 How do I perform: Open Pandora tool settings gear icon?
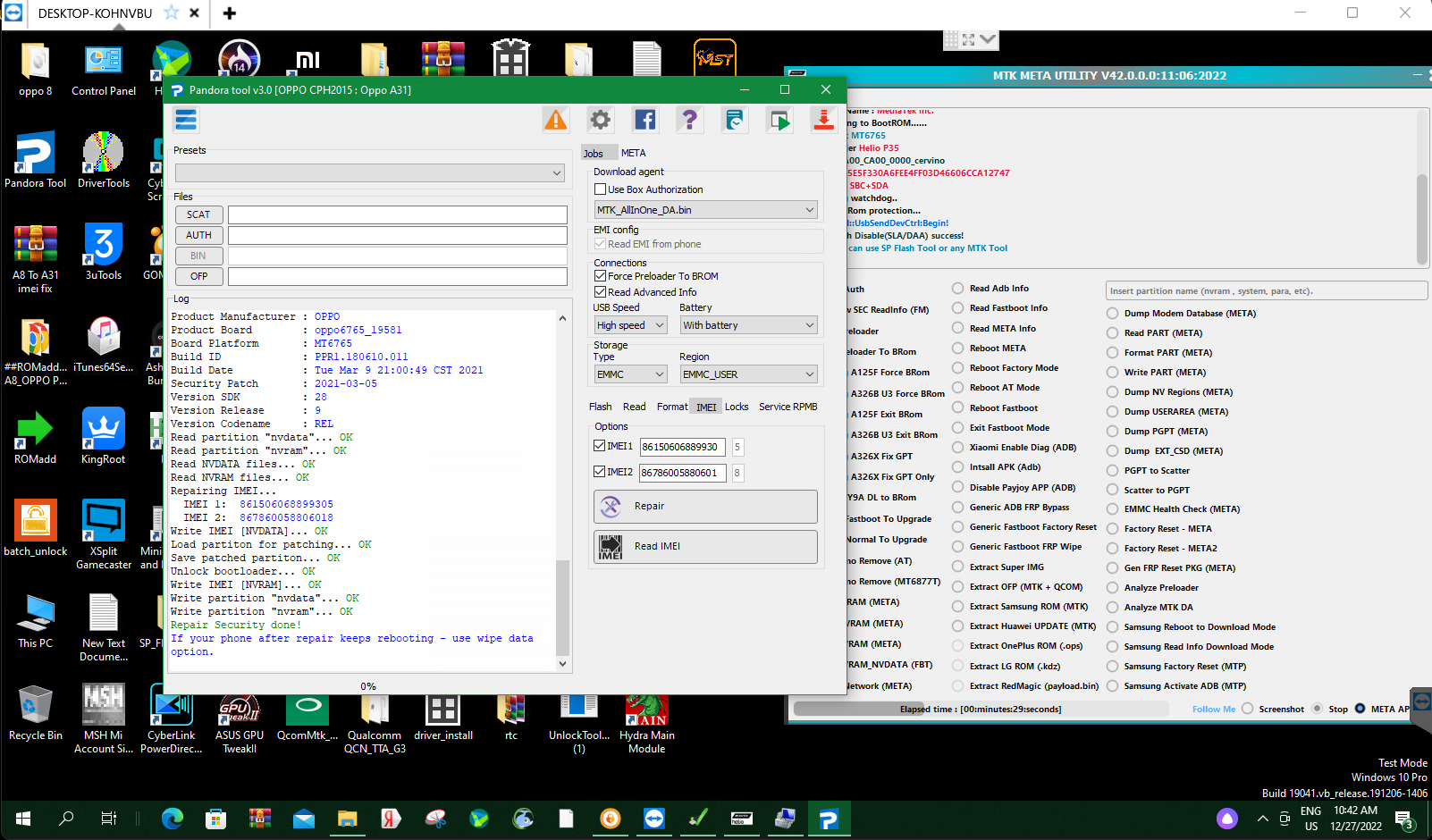pos(601,120)
